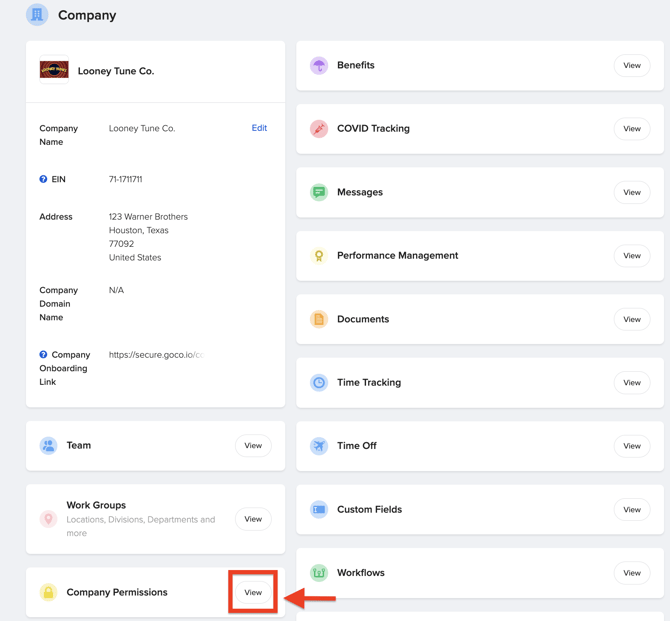This screenshot has width=670, height=621.
Task: Click the Workflows icon
Action: (x=319, y=573)
